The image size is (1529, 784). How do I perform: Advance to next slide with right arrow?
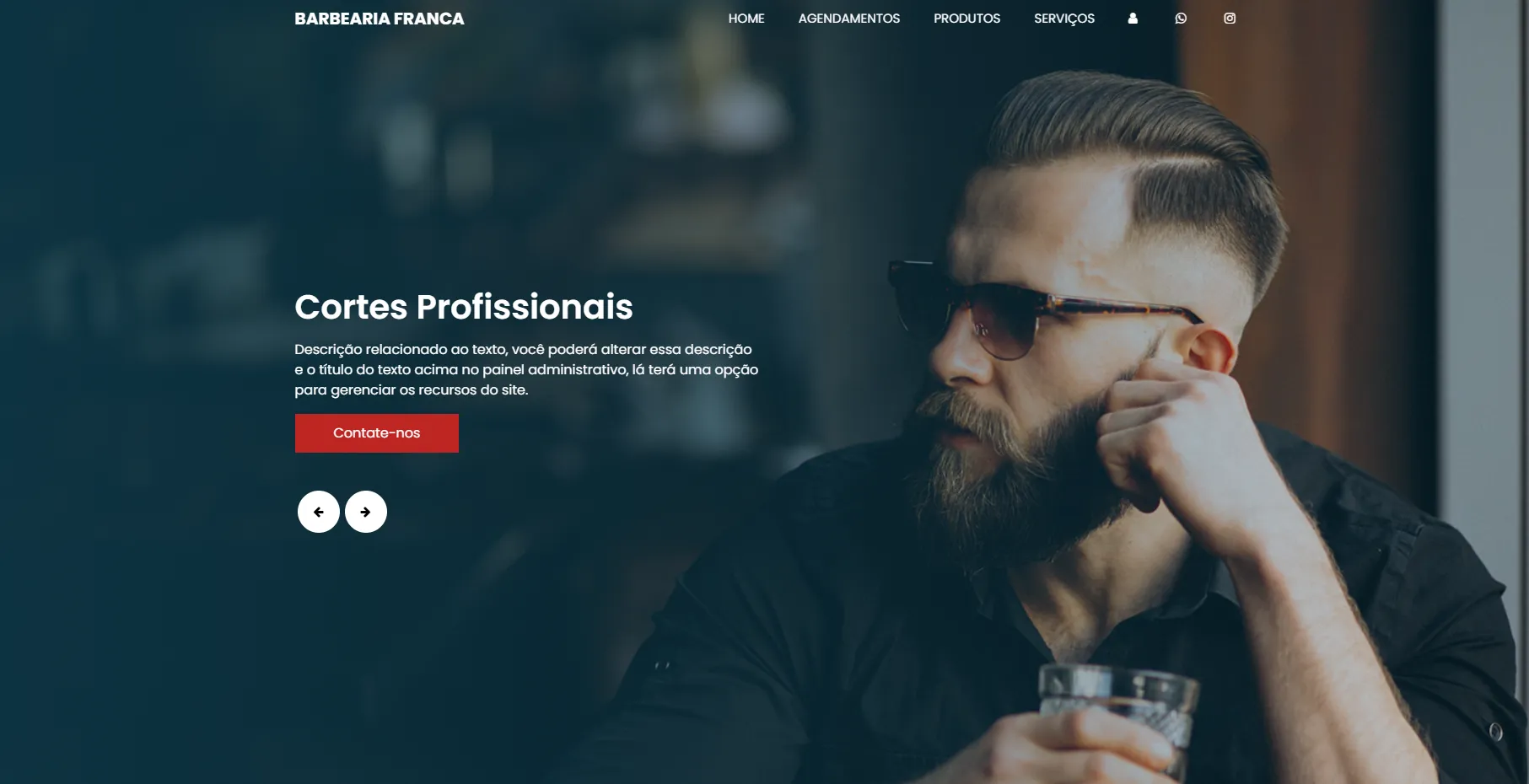click(366, 512)
